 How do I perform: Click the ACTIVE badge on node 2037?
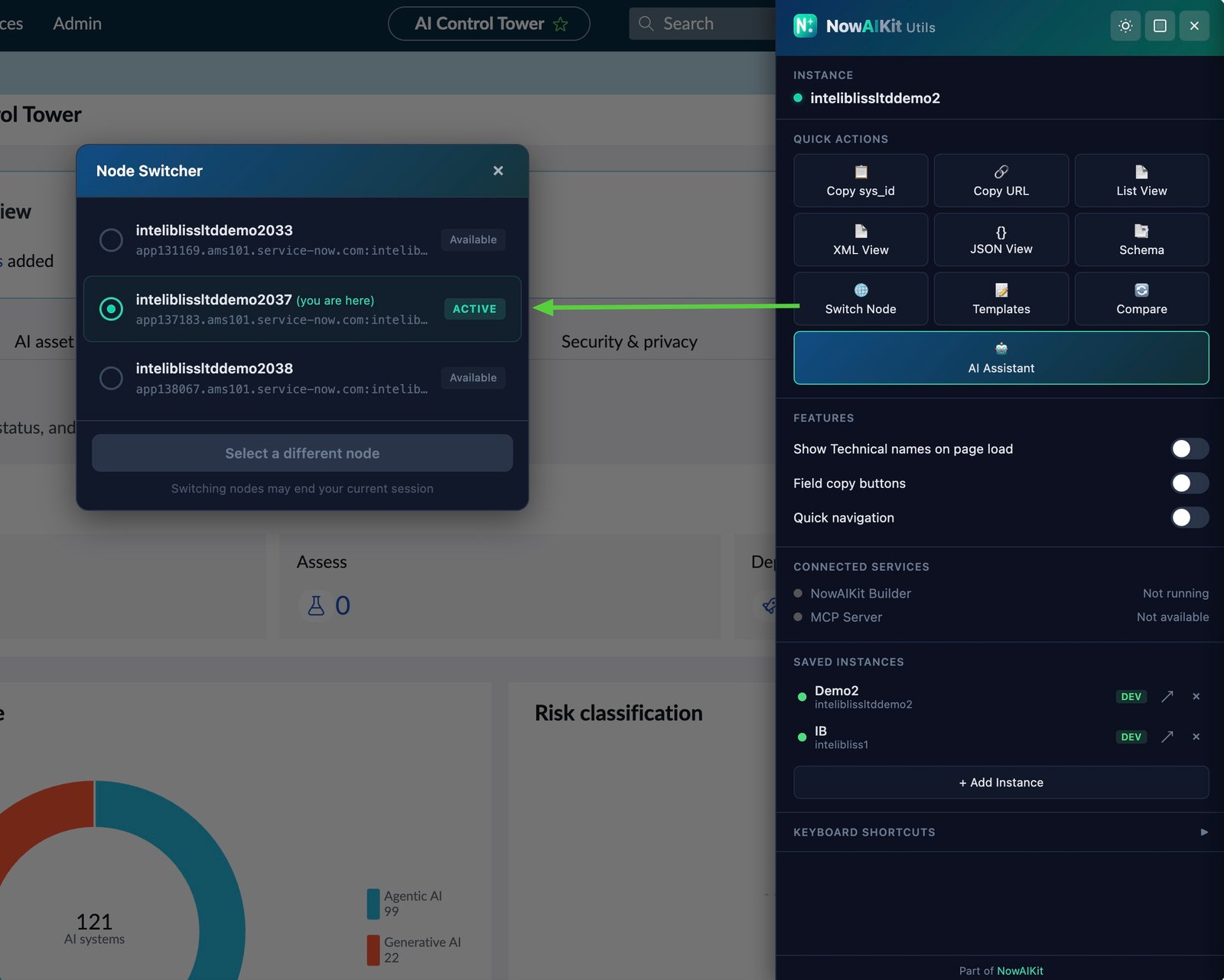point(474,309)
